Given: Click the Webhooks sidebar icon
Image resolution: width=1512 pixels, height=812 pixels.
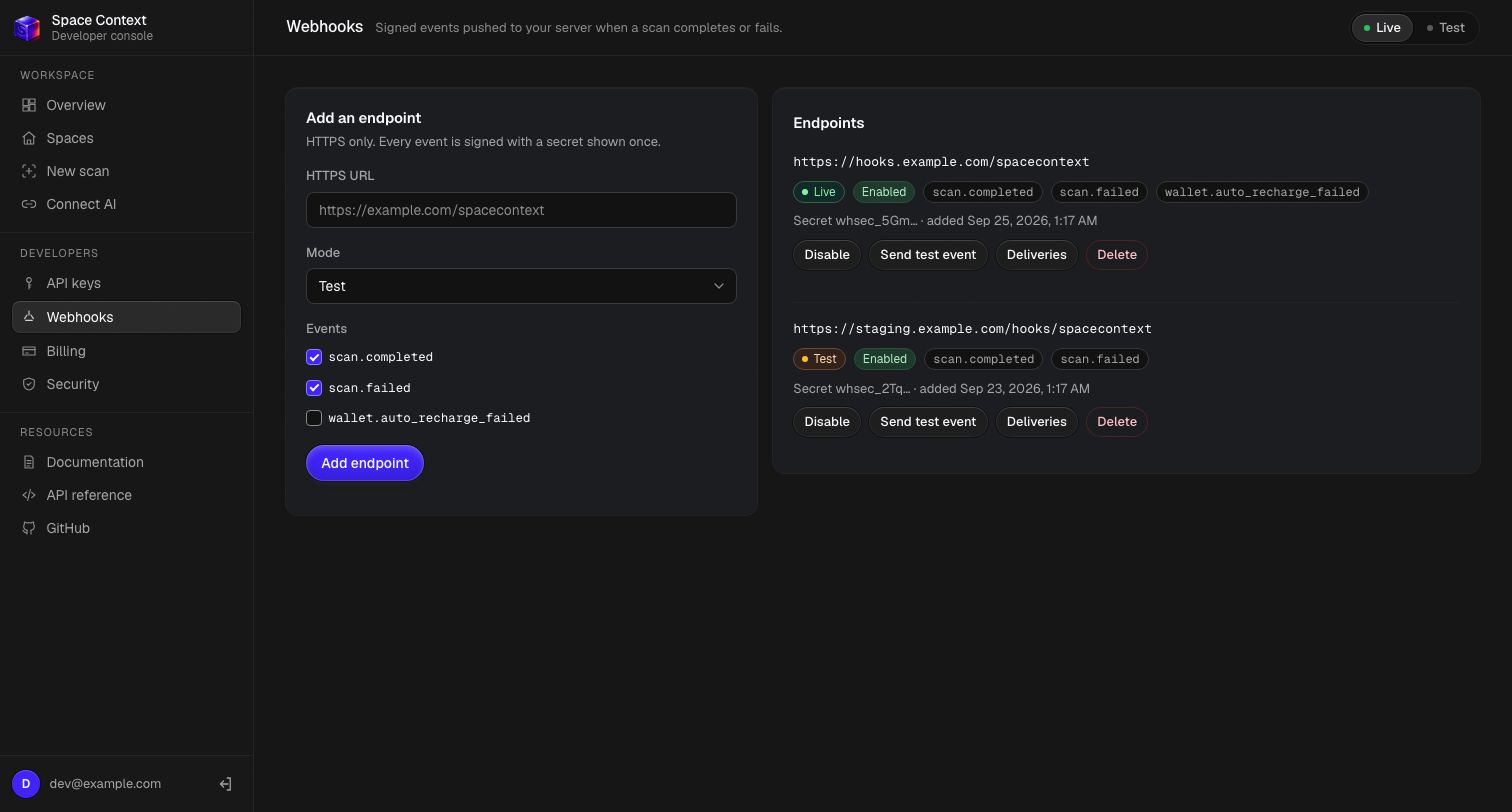Looking at the screenshot, I should click(x=29, y=317).
